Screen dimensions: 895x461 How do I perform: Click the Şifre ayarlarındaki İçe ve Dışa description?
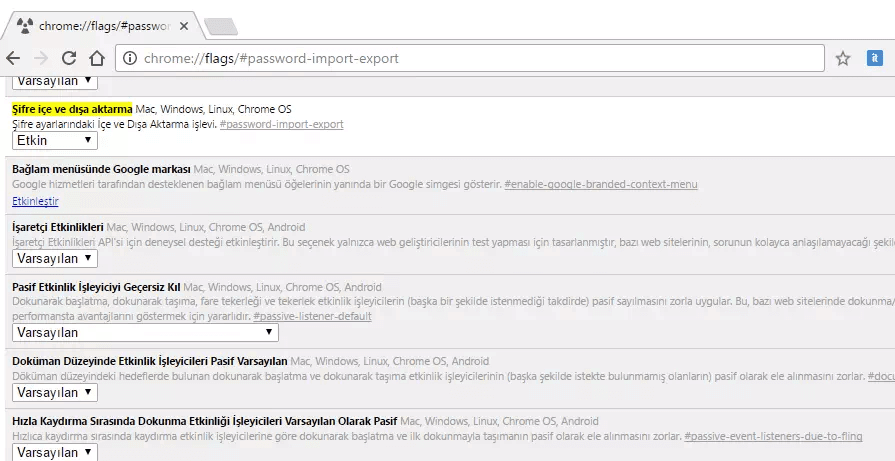[114, 124]
